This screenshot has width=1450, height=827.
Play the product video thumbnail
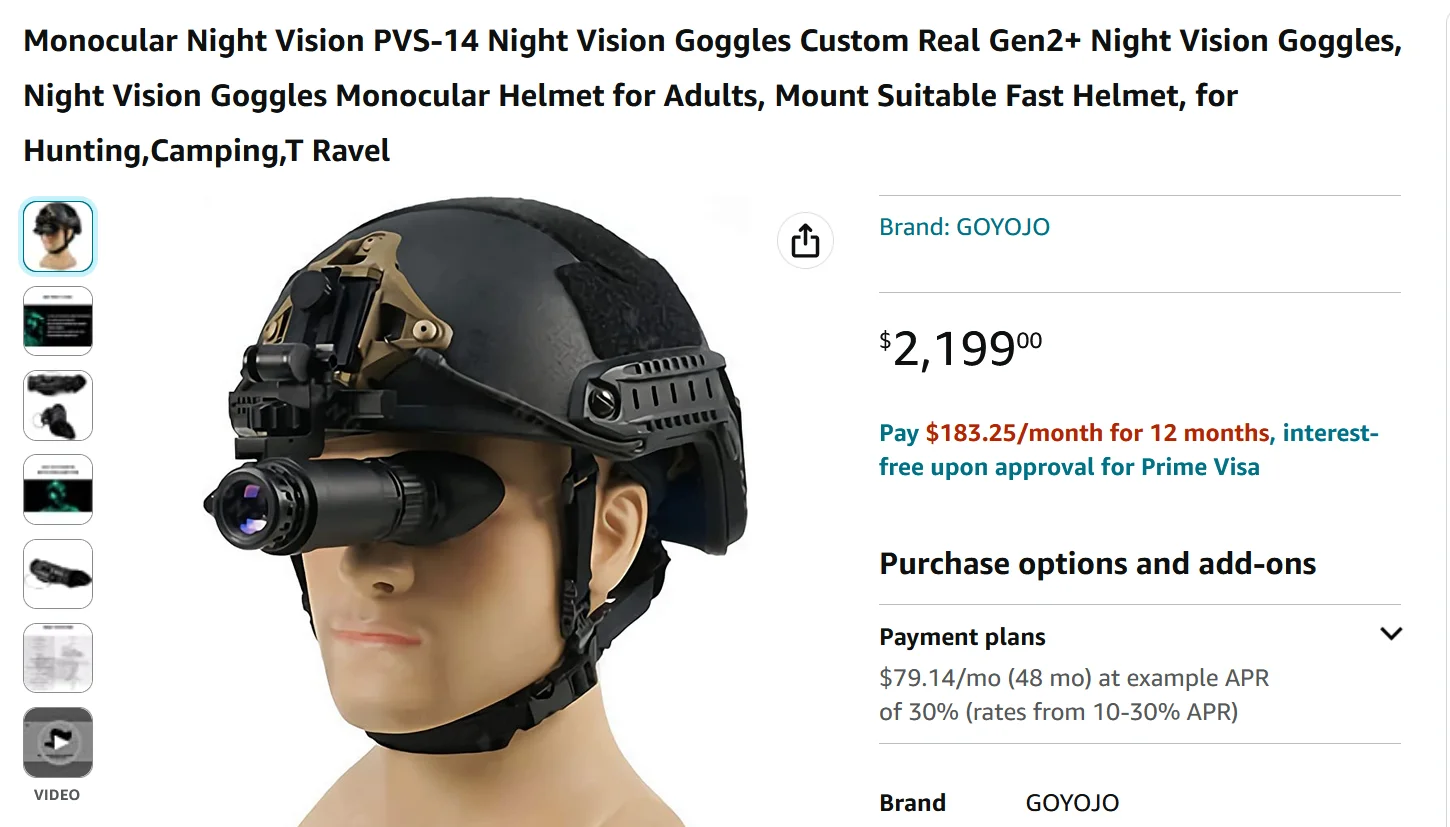tap(58, 742)
